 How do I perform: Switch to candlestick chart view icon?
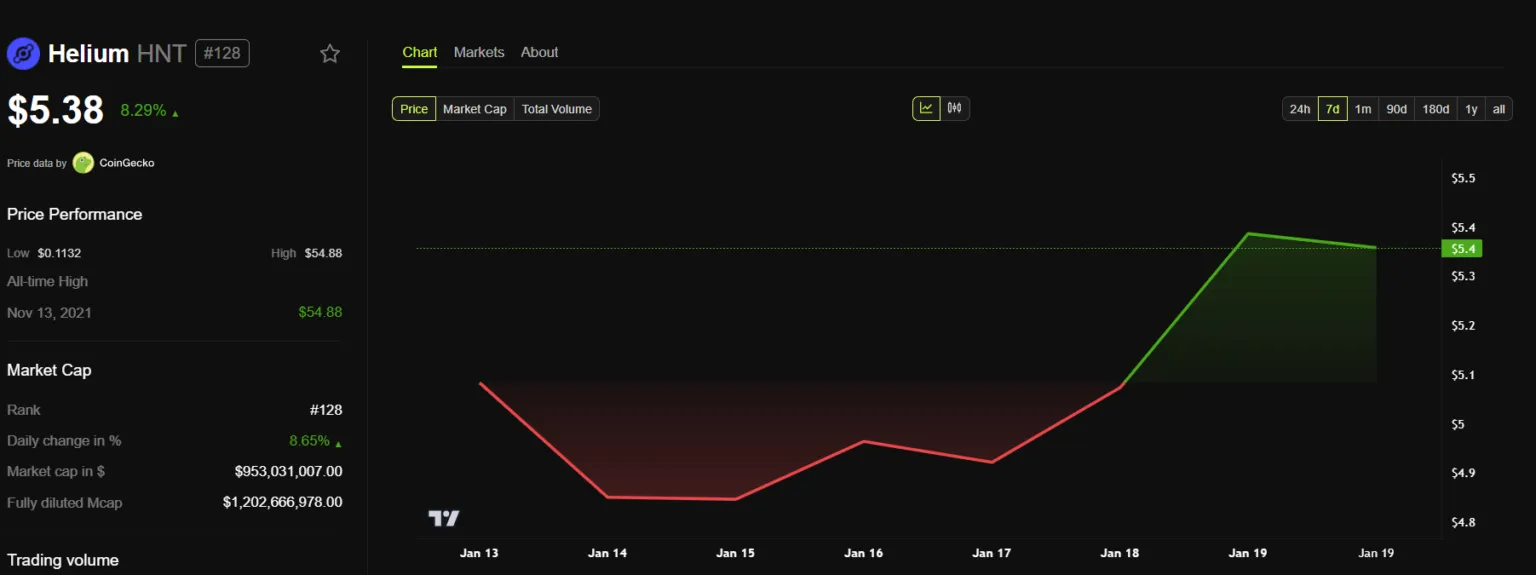pyautogui.click(x=955, y=108)
